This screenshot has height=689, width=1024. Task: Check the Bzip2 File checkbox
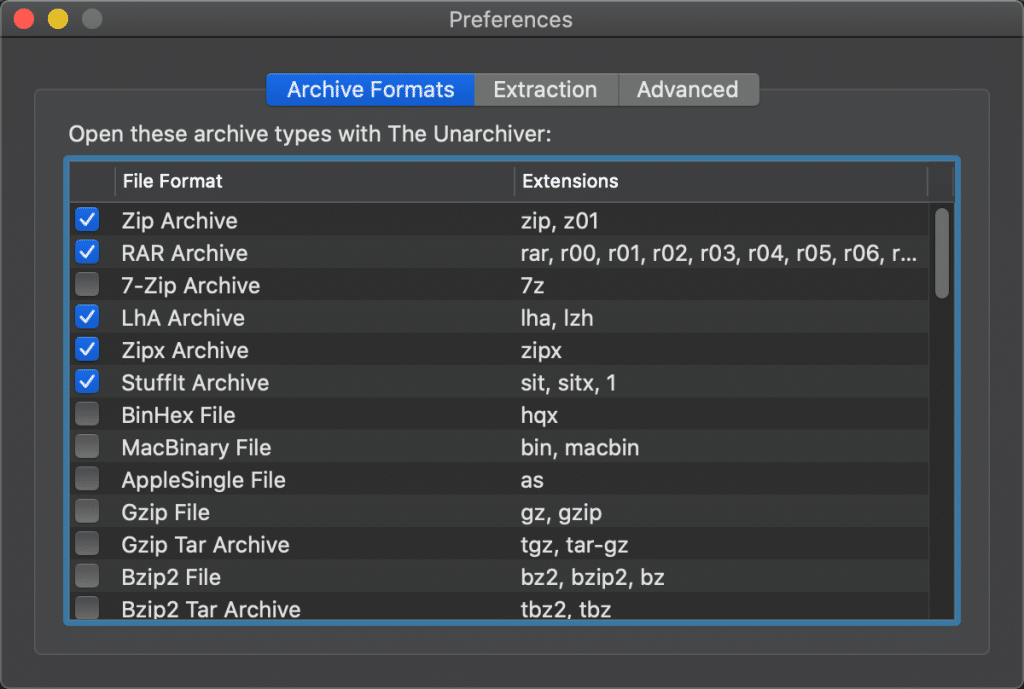point(88,577)
